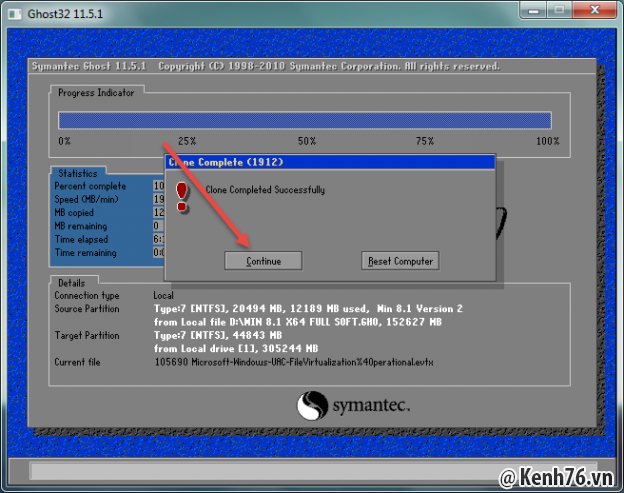Viewport: 624px width, 493px height.
Task: Click the 'Current file' label
Action: point(77,362)
